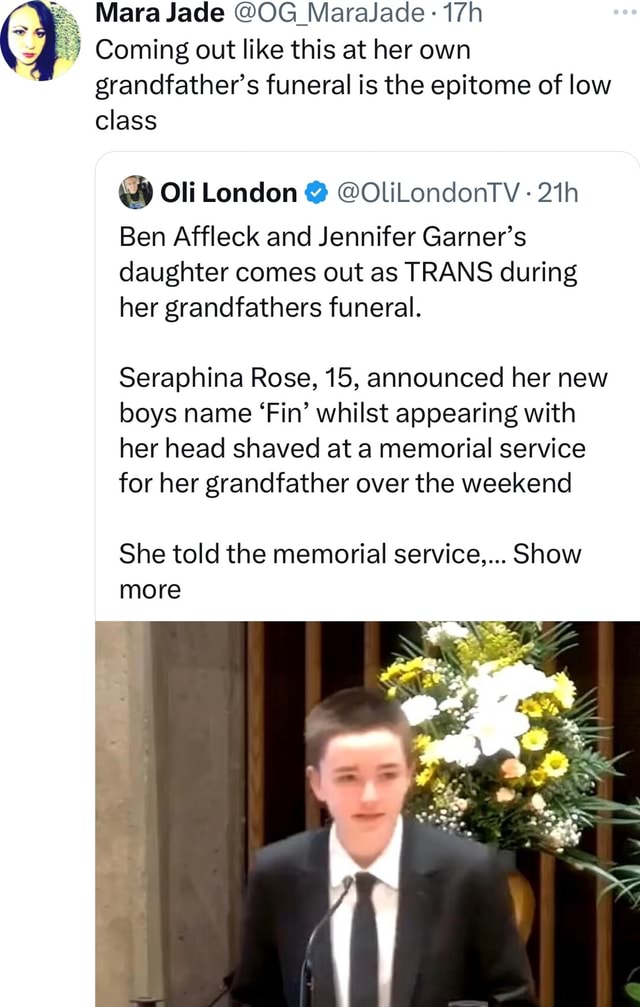Viewport: 640px width, 1007px height.
Task: Click Oli London's small profile picture
Action: pyautogui.click(x=135, y=192)
